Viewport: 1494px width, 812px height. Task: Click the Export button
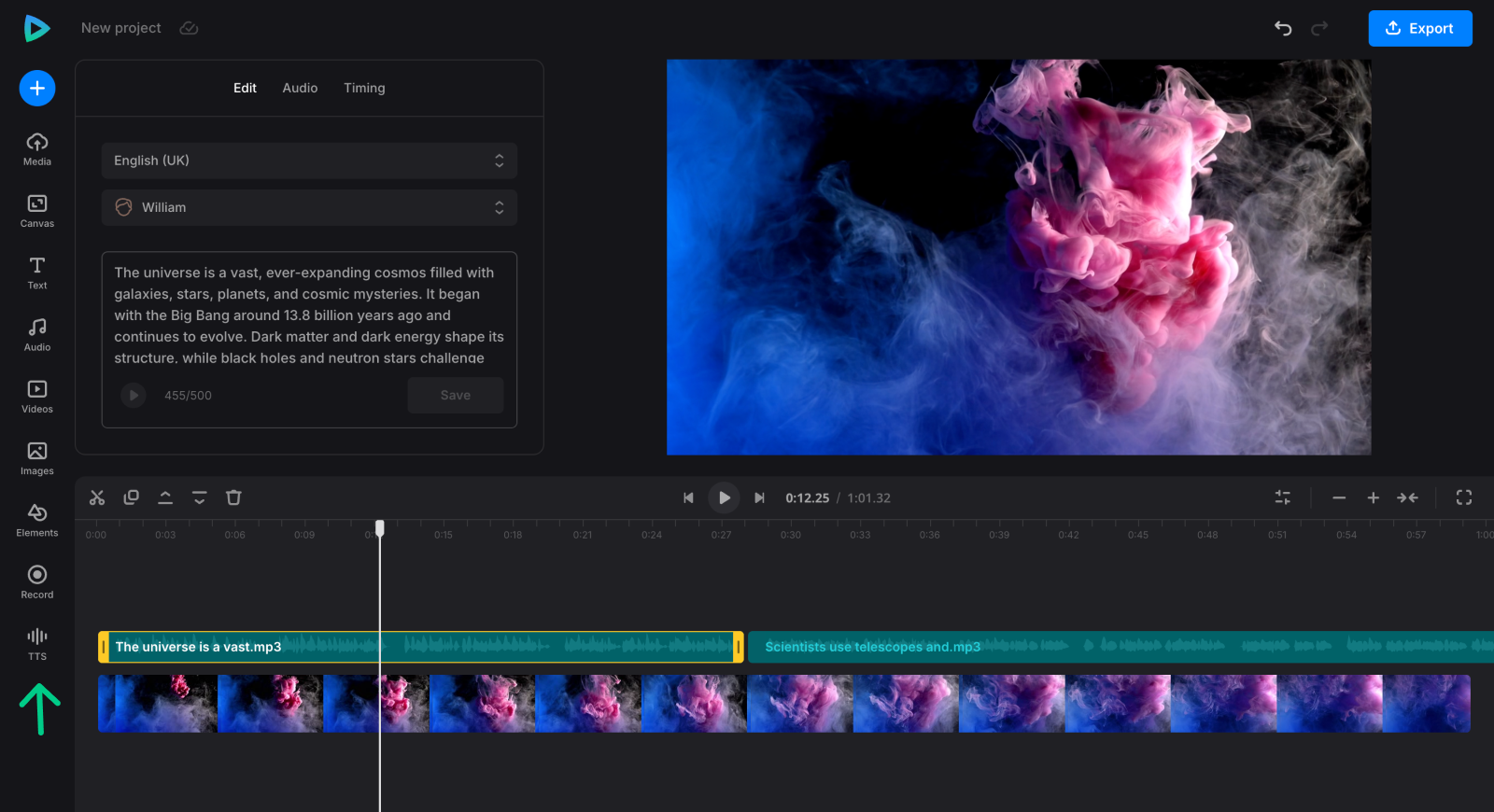point(1419,28)
